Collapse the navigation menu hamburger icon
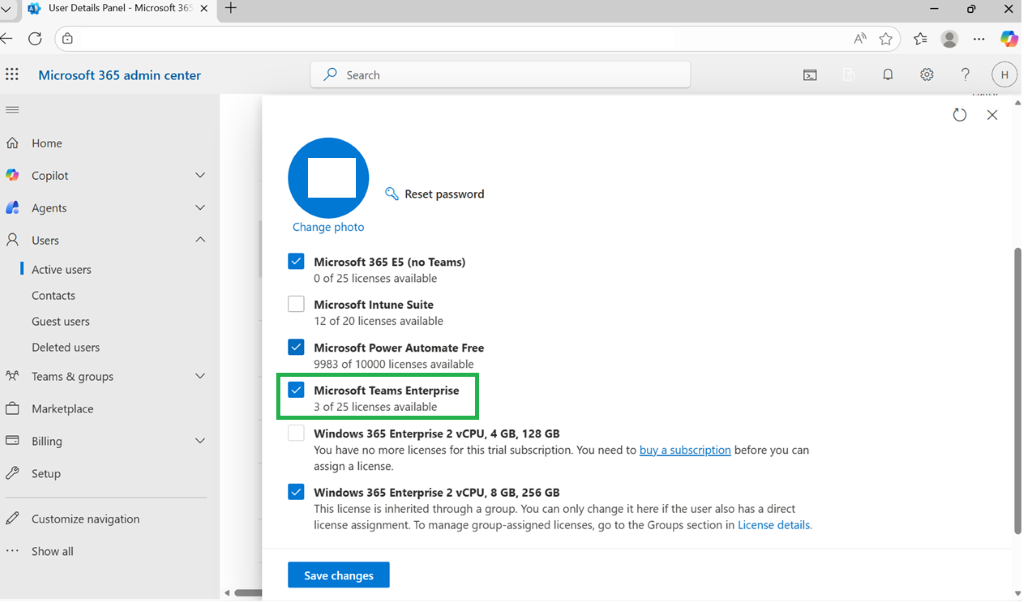The width and height of the screenshot is (1024, 603). 12,110
